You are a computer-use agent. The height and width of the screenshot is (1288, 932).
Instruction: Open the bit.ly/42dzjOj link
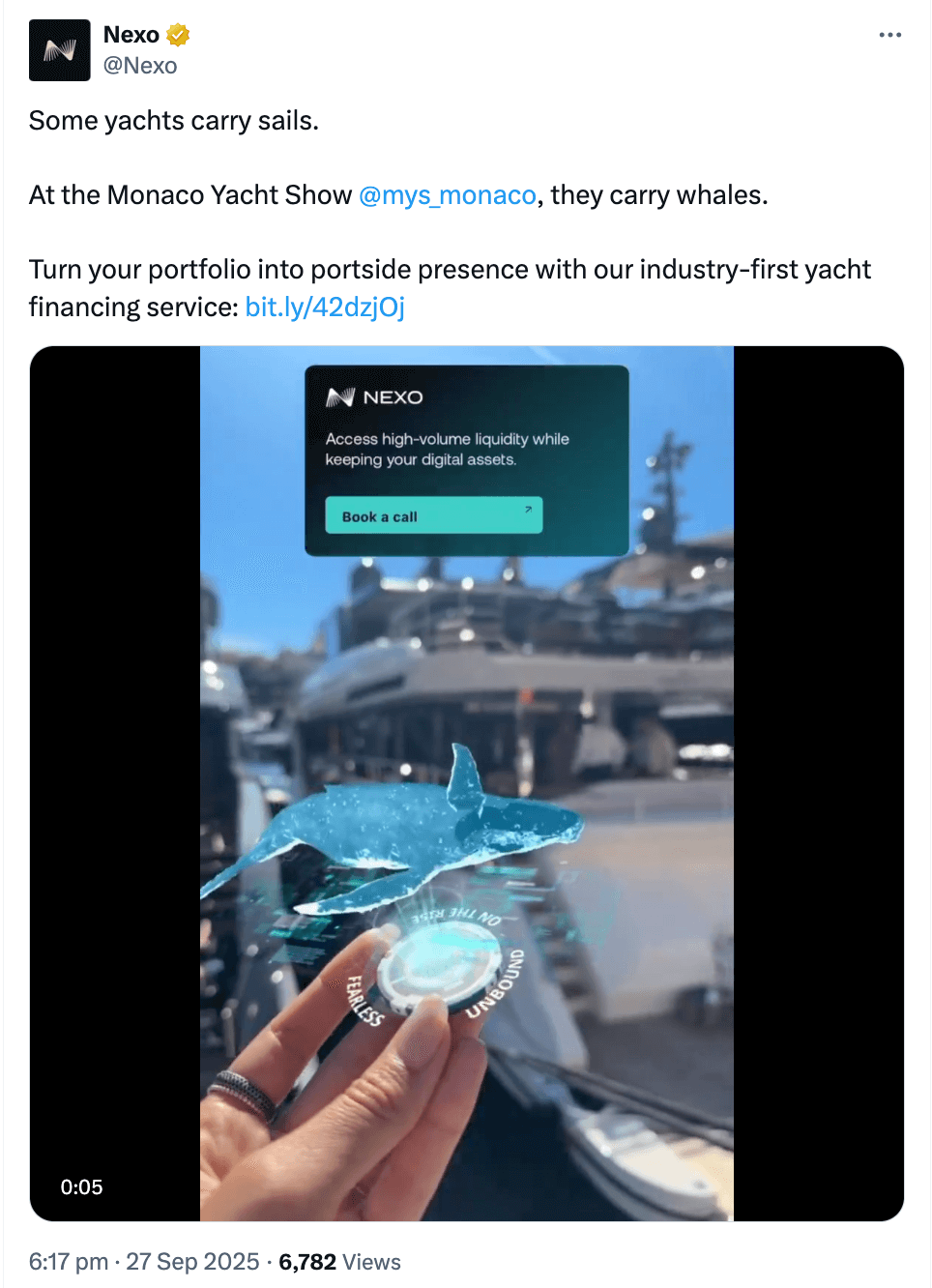pyautogui.click(x=325, y=307)
